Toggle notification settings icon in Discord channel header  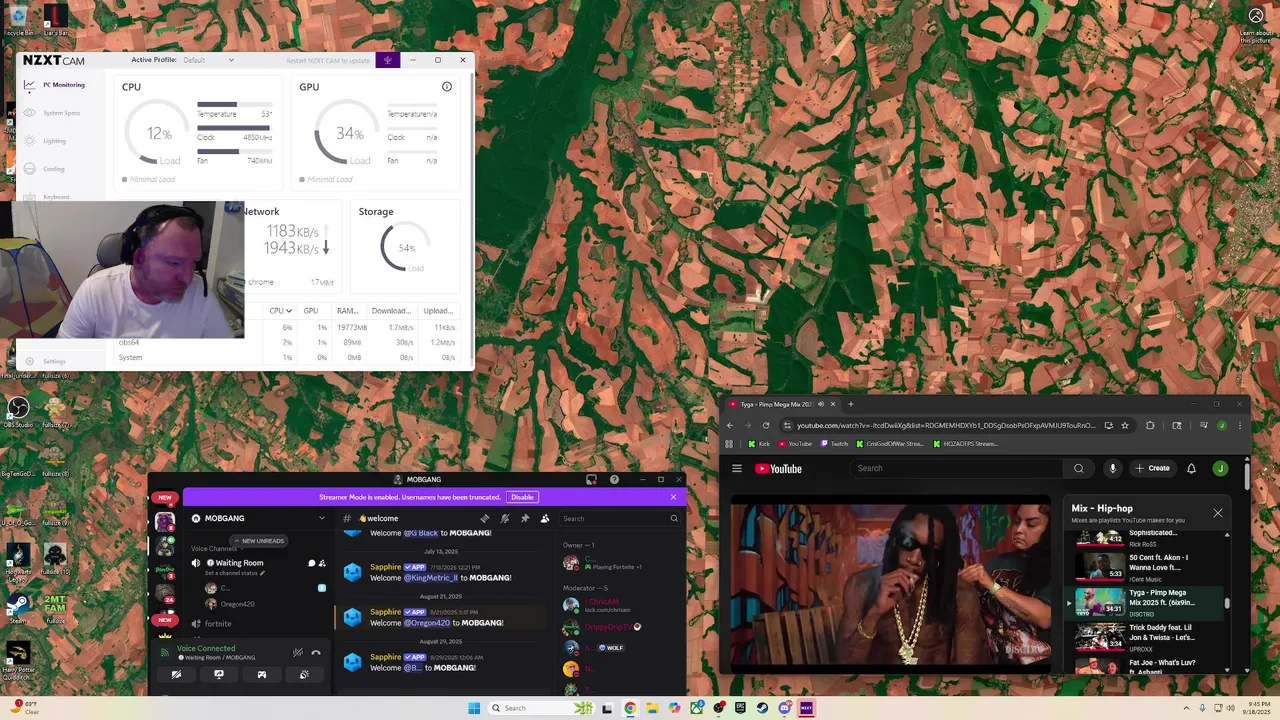point(505,518)
